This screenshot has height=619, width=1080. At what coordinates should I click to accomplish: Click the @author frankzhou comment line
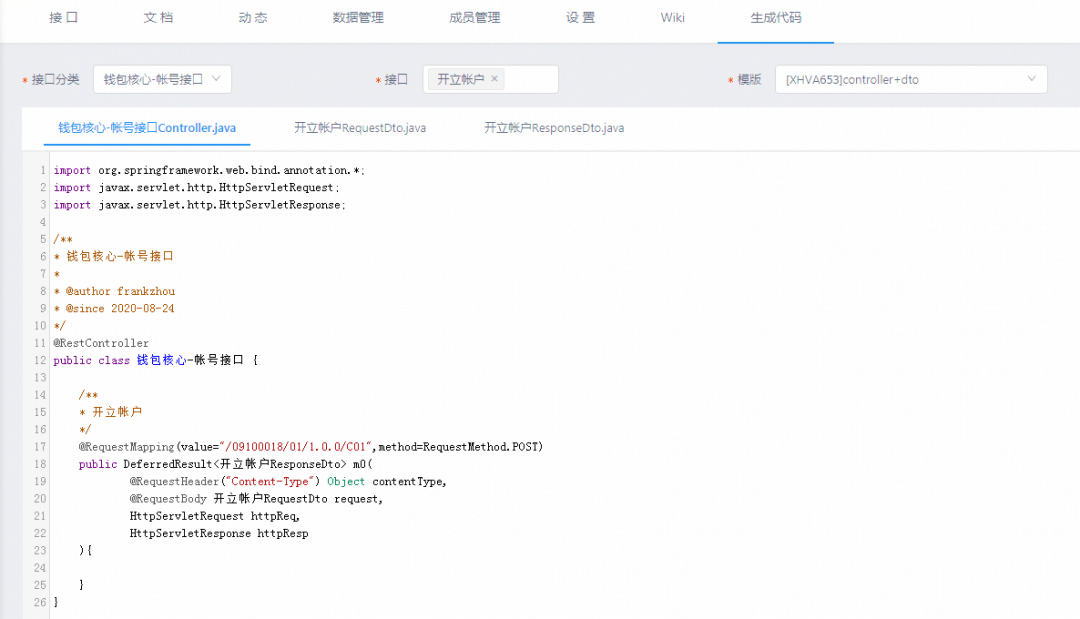click(x=114, y=291)
